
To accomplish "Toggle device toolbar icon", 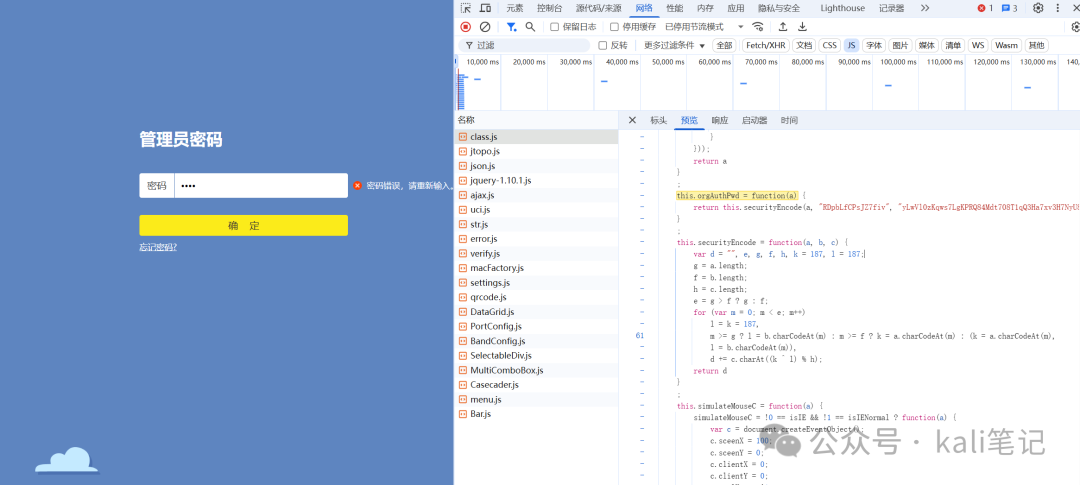I will (x=486, y=8).
